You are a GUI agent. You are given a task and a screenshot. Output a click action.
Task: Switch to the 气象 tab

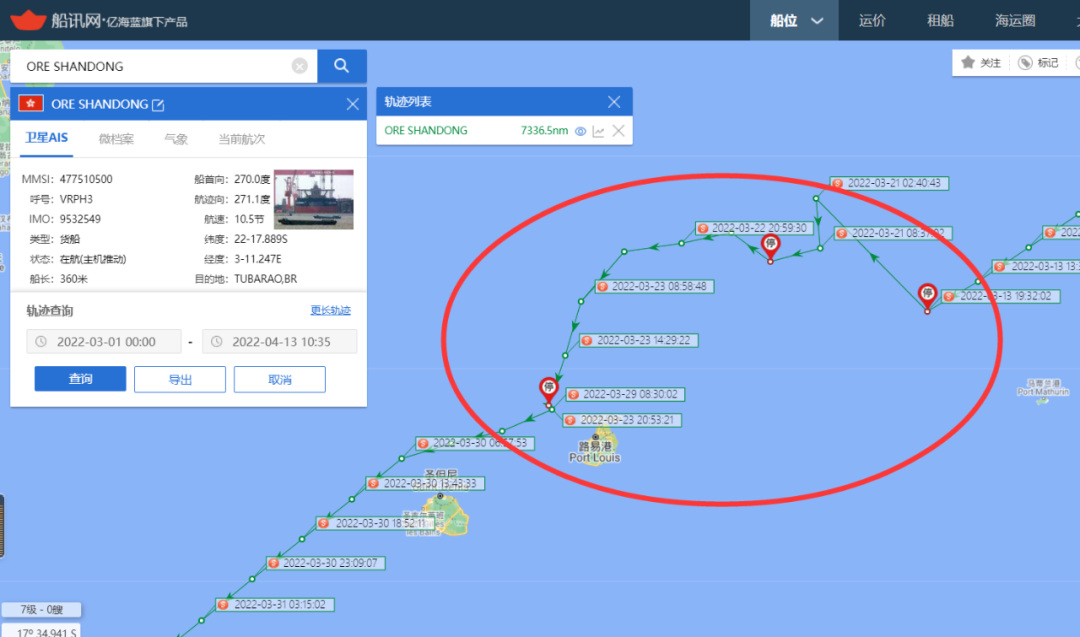pos(176,139)
